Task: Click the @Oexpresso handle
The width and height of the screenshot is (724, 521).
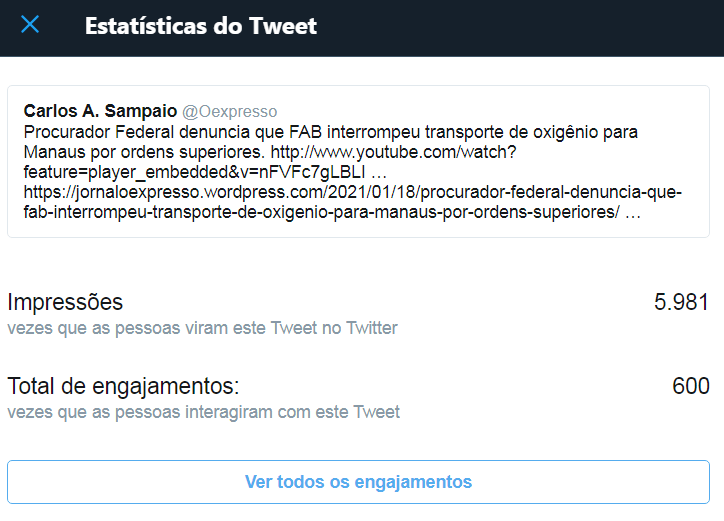Action: (x=229, y=111)
